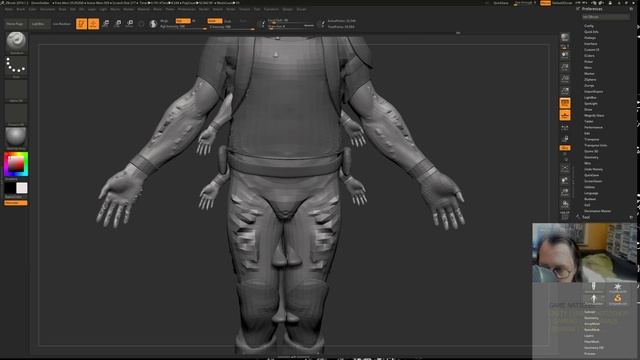Toggle the orange Edit mode icon

tap(81, 24)
